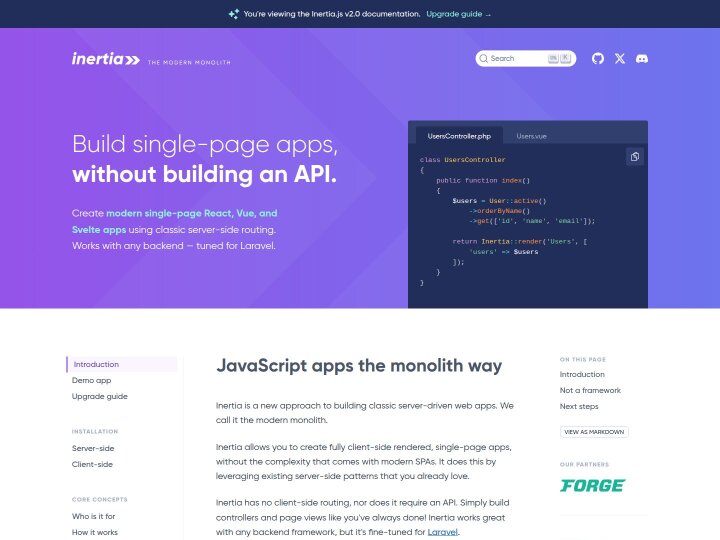The width and height of the screenshot is (720, 540).
Task: Open Upgrade guide in the sidebar
Action: (x=100, y=396)
